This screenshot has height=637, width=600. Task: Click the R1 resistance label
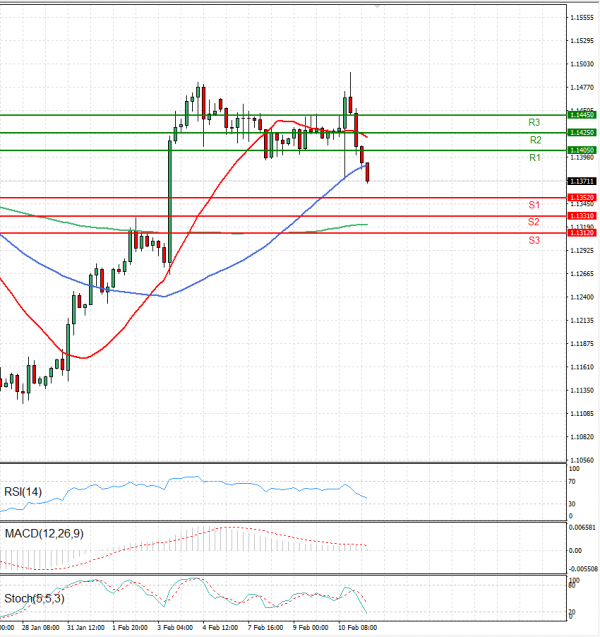pos(535,158)
